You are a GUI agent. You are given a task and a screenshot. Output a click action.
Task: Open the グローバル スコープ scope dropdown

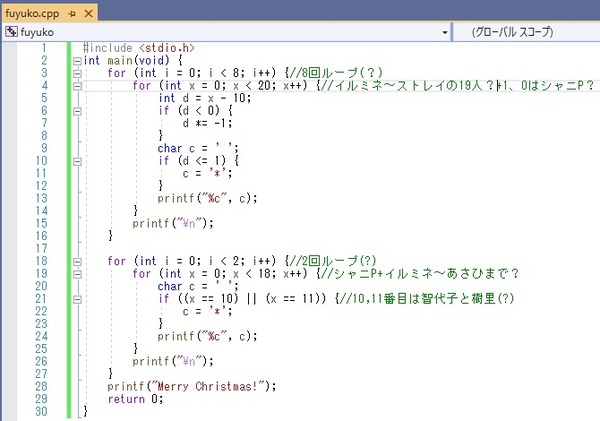tap(526, 32)
